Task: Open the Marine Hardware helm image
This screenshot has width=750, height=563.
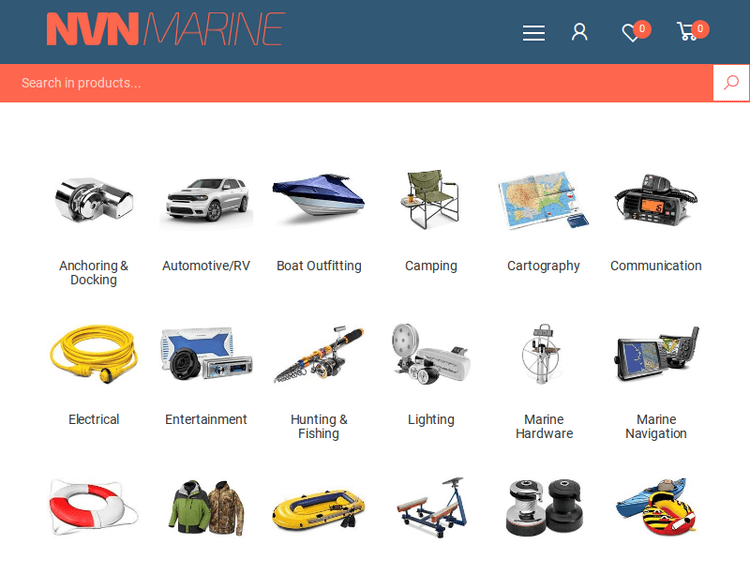Action: coord(541,354)
